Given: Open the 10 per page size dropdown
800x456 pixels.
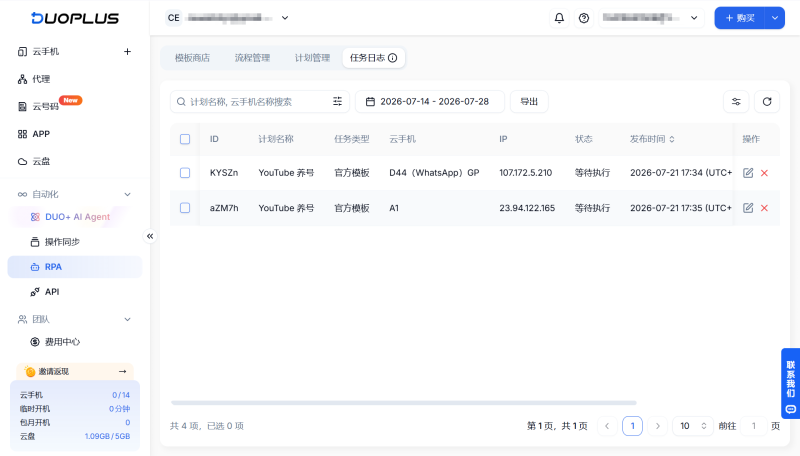Looking at the screenshot, I should [x=693, y=426].
